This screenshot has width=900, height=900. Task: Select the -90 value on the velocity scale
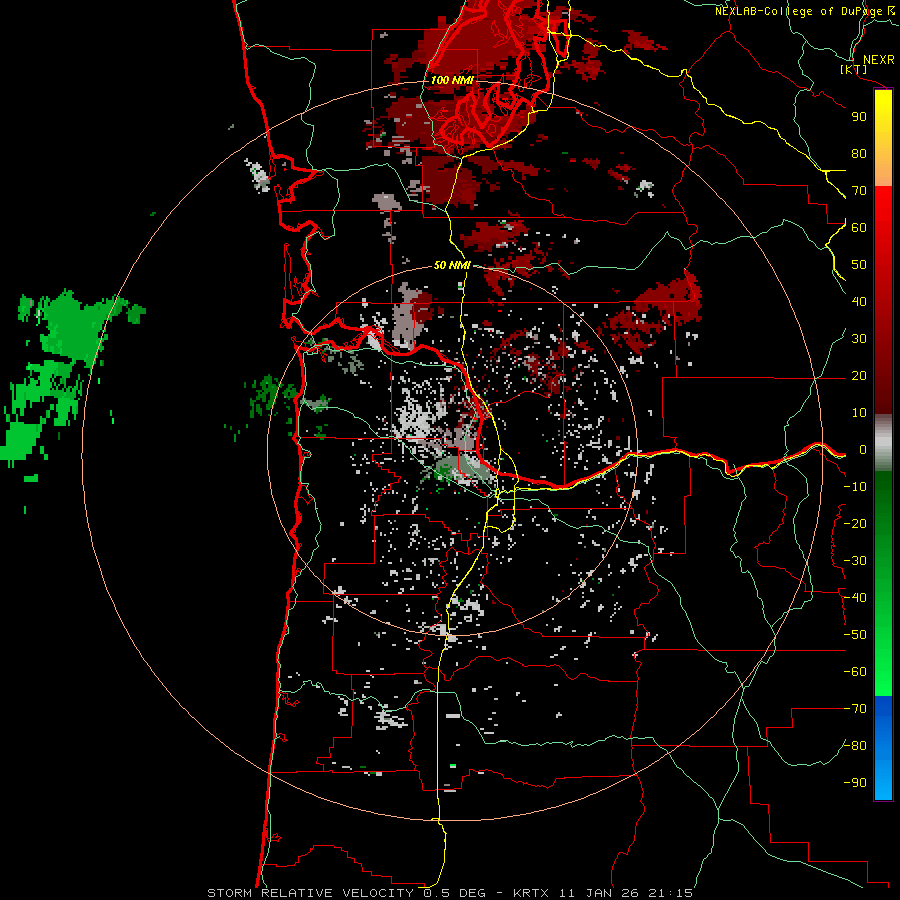(x=855, y=783)
